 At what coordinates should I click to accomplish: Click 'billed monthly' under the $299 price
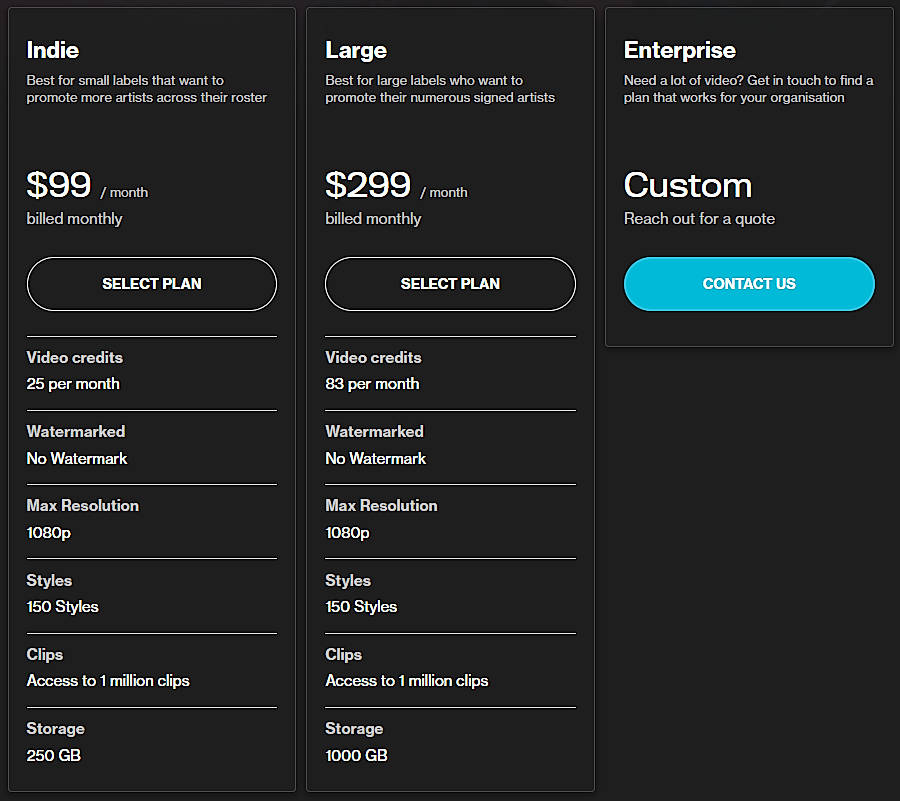[x=373, y=219]
